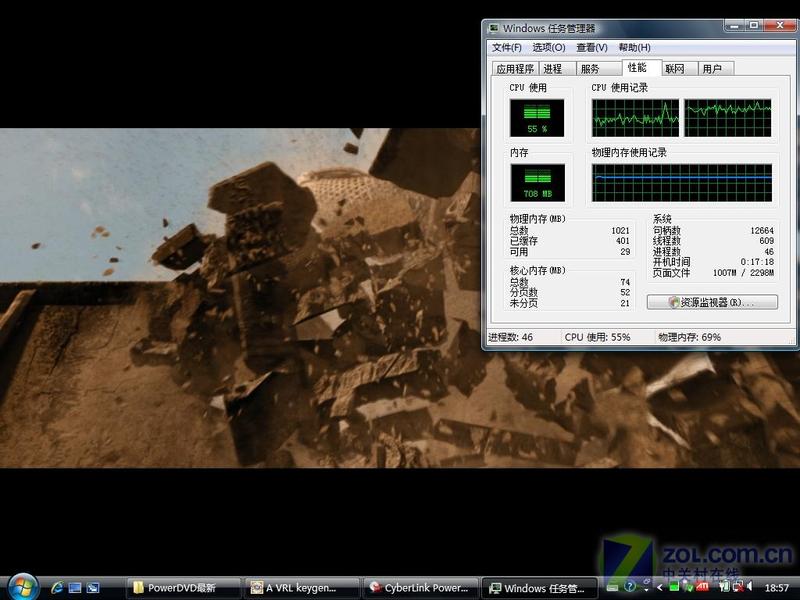800x600 pixels.
Task: Click the green Task Manager CPU tray icon
Action: pyautogui.click(x=674, y=587)
